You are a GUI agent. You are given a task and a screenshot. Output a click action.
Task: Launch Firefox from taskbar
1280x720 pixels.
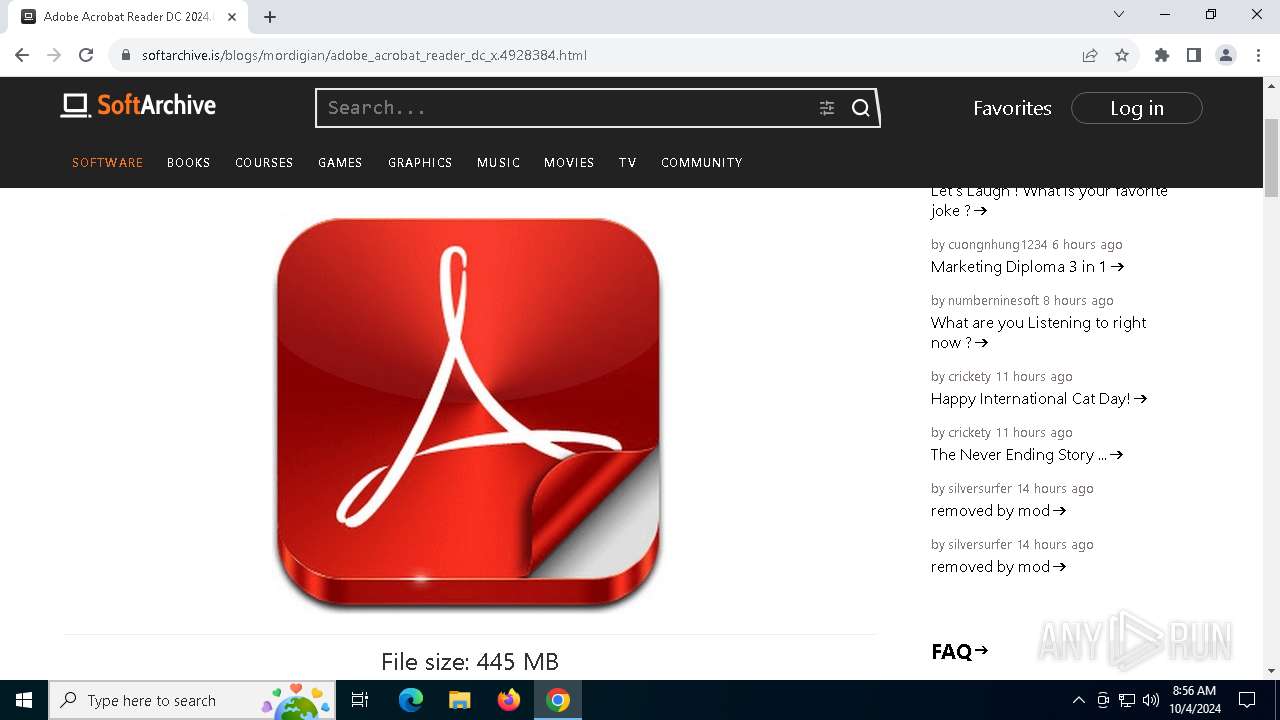[509, 700]
